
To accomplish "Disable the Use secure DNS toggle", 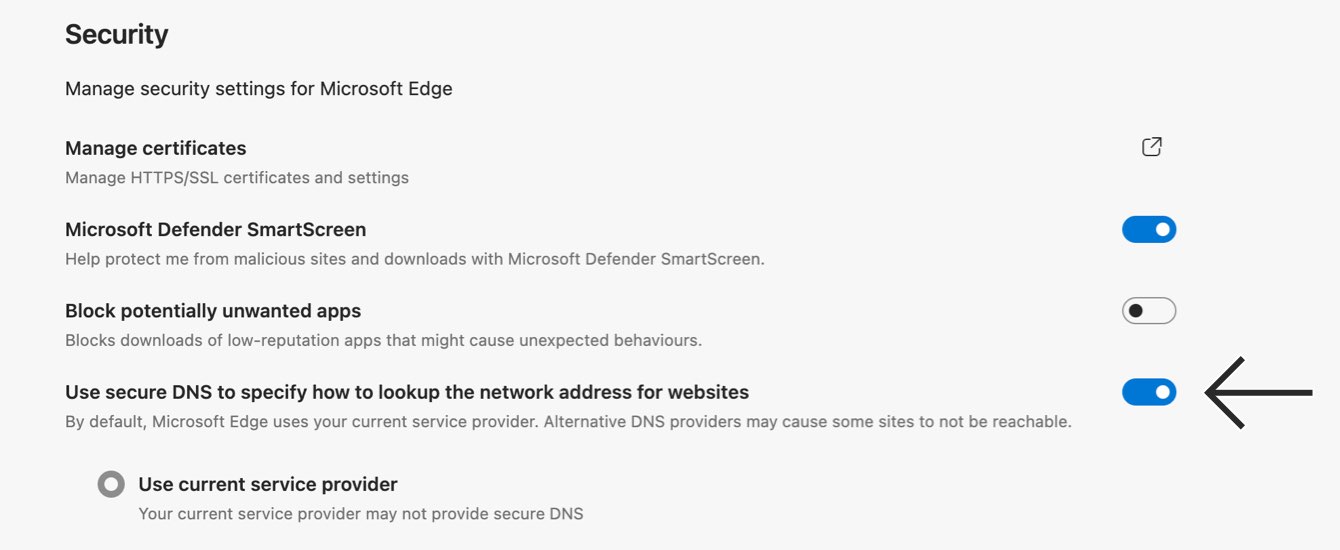I will pos(1149,392).
